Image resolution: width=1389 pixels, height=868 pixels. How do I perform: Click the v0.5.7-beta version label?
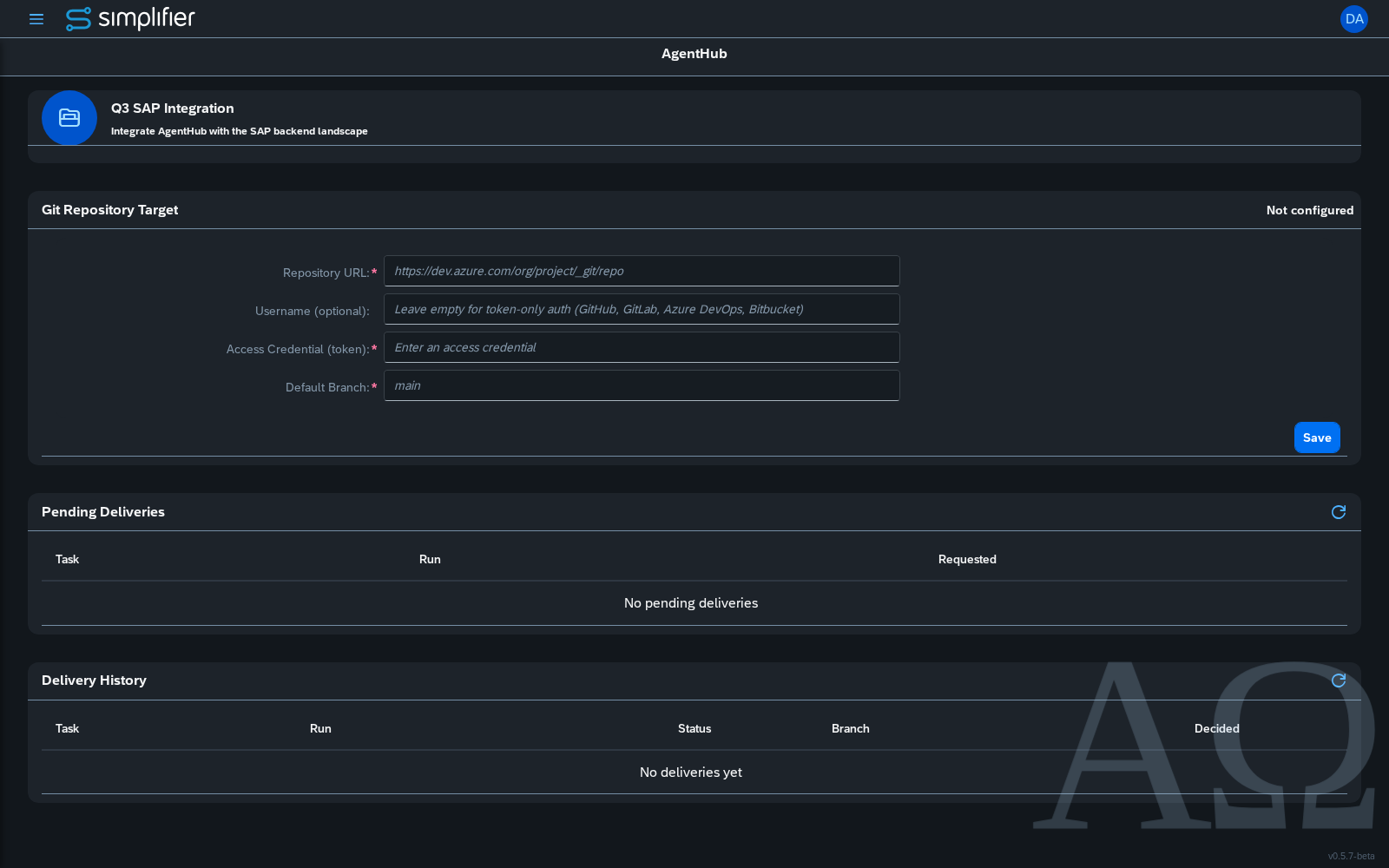[1351, 857]
